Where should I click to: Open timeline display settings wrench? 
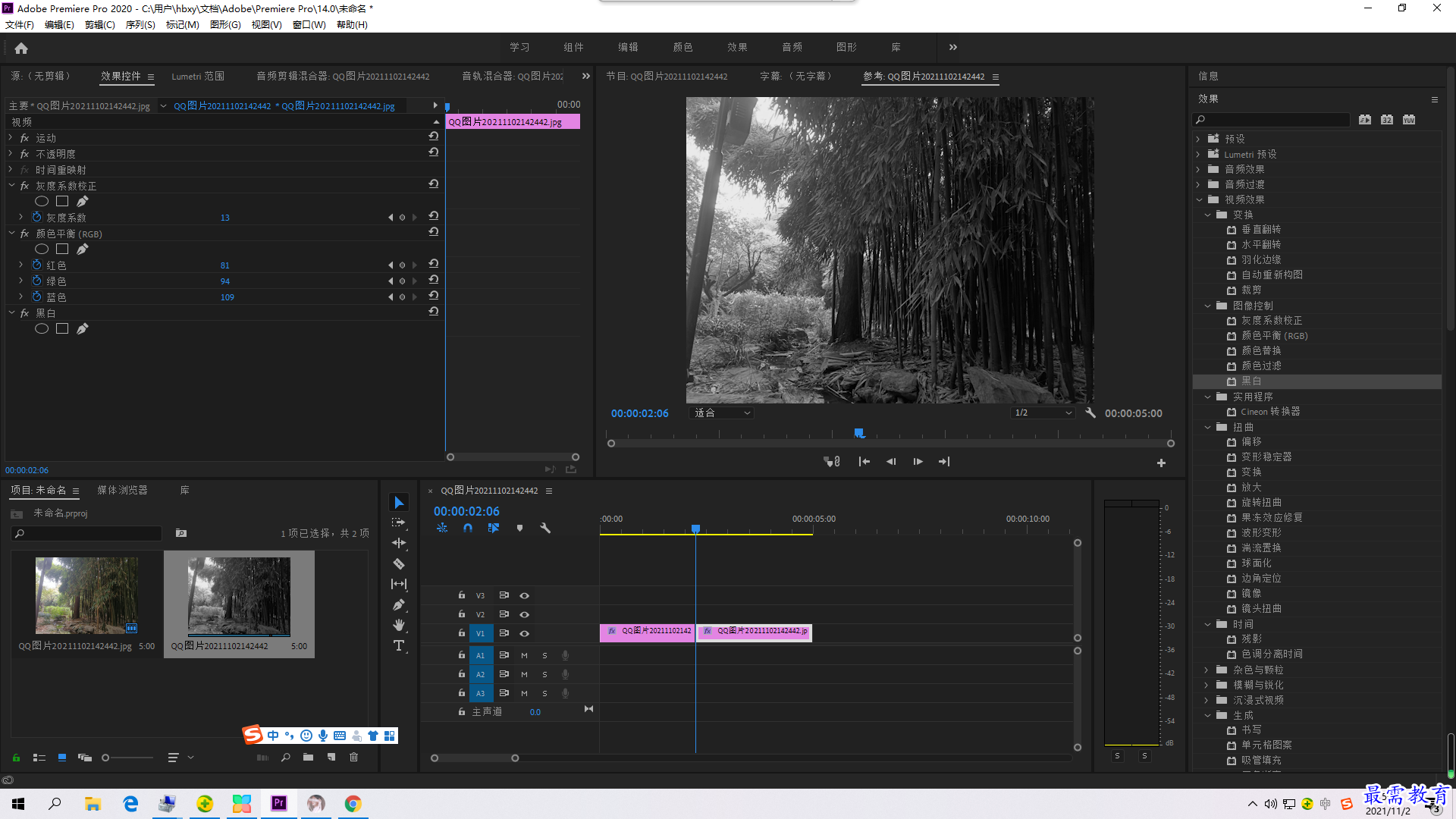point(545,528)
